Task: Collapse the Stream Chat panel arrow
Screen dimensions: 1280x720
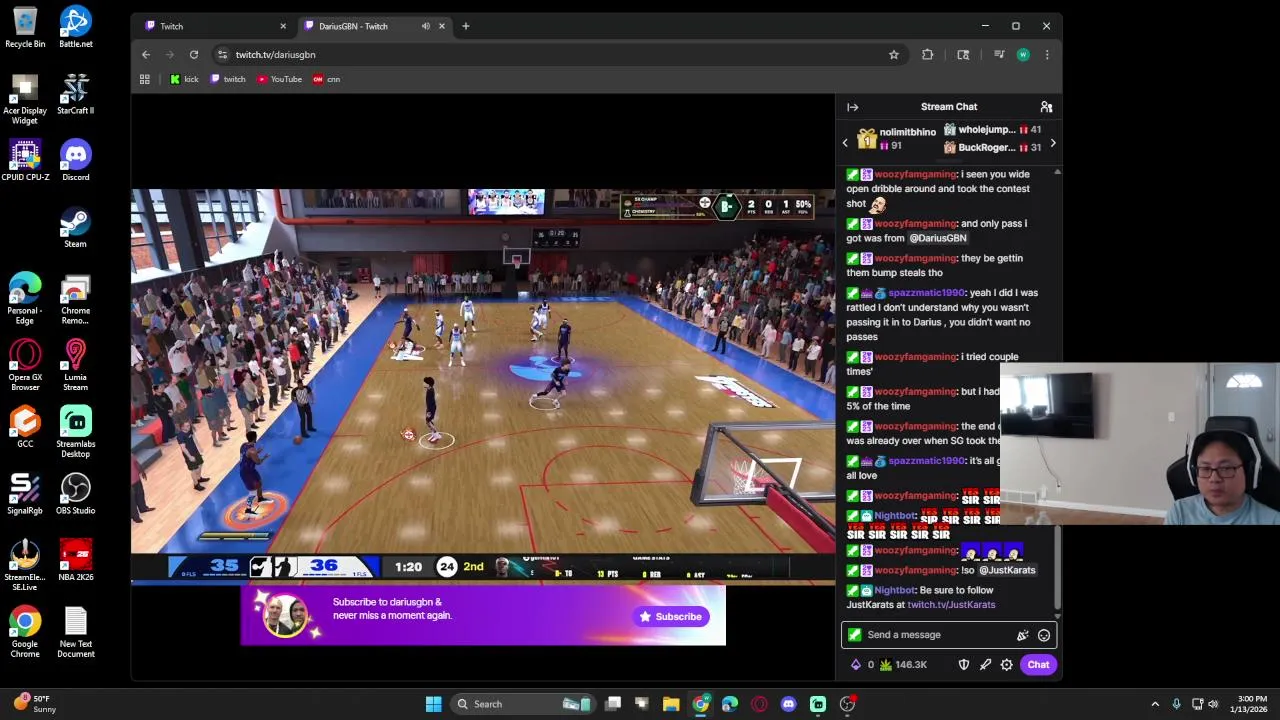Action: tap(852, 107)
